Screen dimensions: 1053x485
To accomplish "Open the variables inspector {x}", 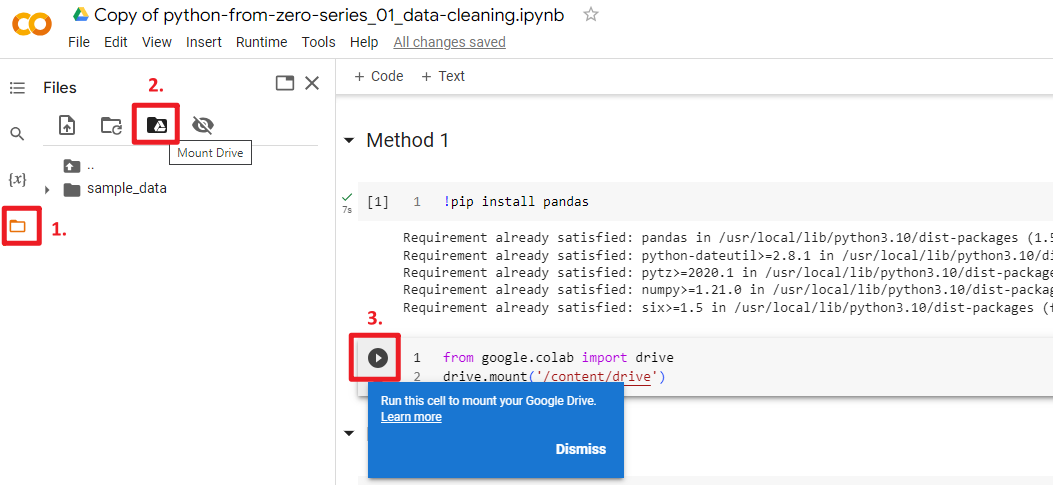I will coord(17,179).
